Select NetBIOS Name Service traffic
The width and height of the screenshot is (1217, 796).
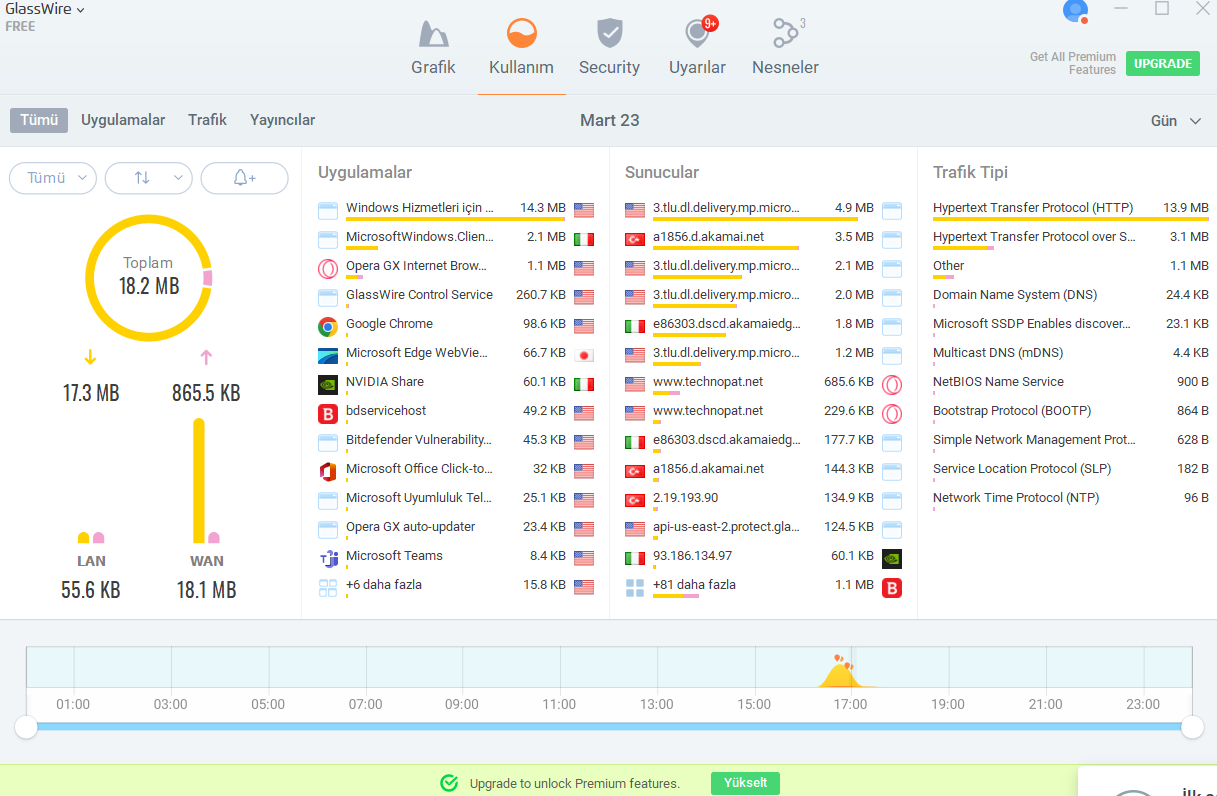[x=1071, y=383]
